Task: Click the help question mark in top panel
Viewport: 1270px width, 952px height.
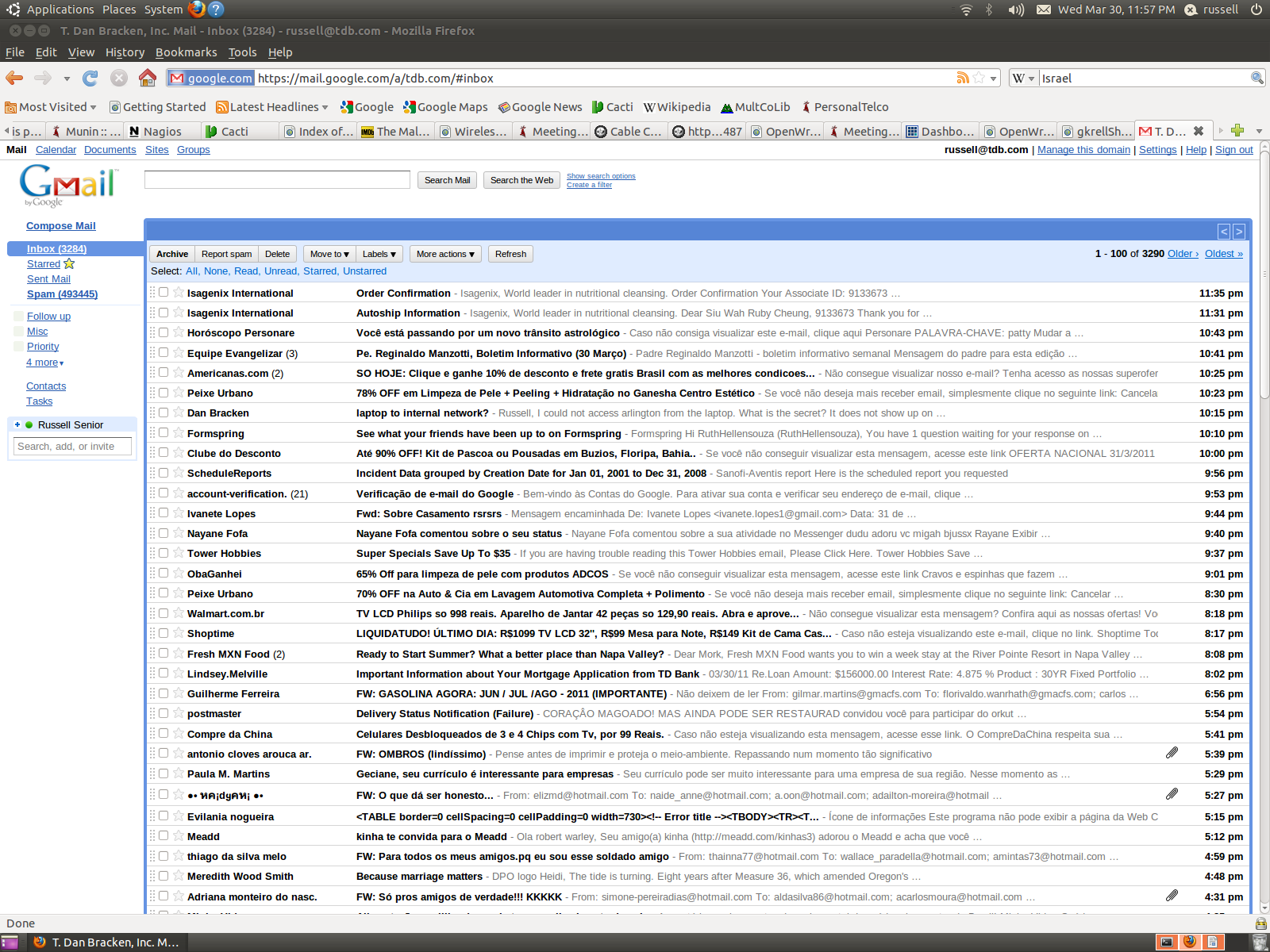Action: (216, 10)
